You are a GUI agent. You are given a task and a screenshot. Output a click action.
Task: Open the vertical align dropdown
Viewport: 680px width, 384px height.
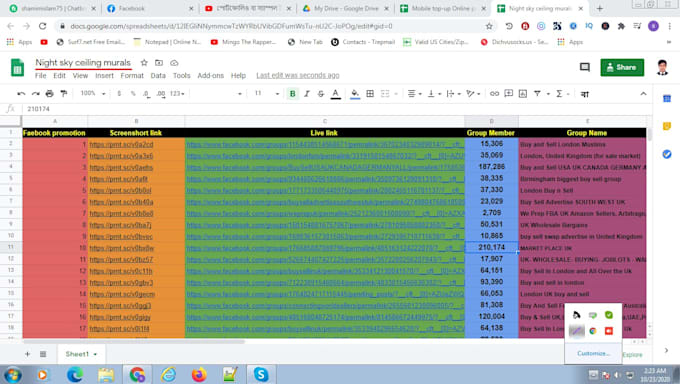pyautogui.click(x=434, y=94)
